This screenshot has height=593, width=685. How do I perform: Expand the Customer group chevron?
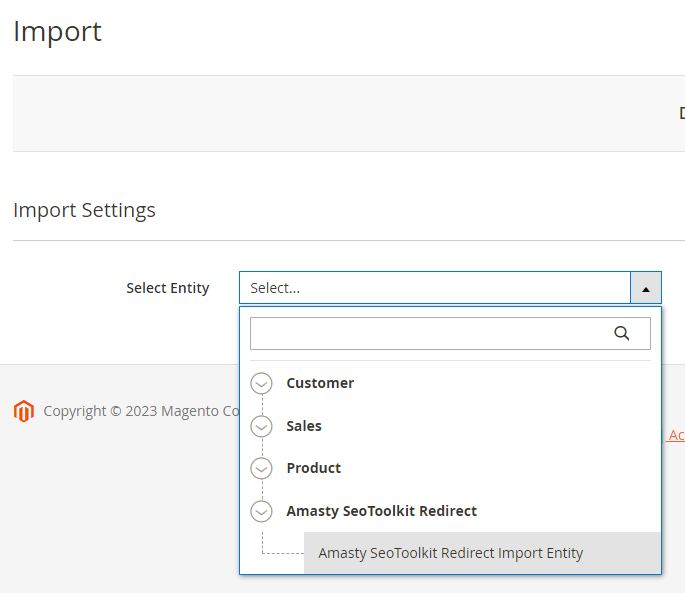coord(261,383)
